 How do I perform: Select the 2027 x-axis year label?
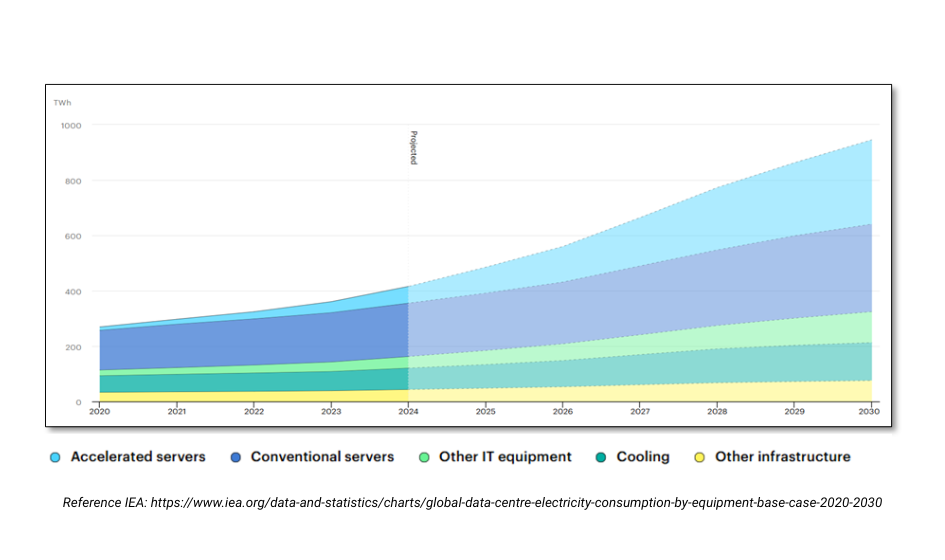pos(639,411)
